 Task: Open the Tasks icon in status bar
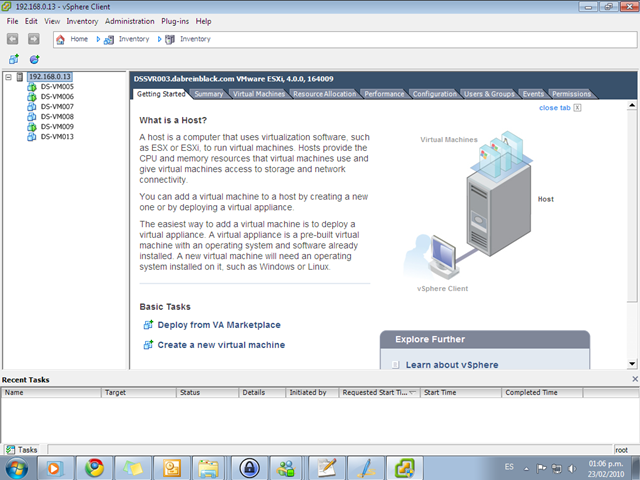(10, 450)
